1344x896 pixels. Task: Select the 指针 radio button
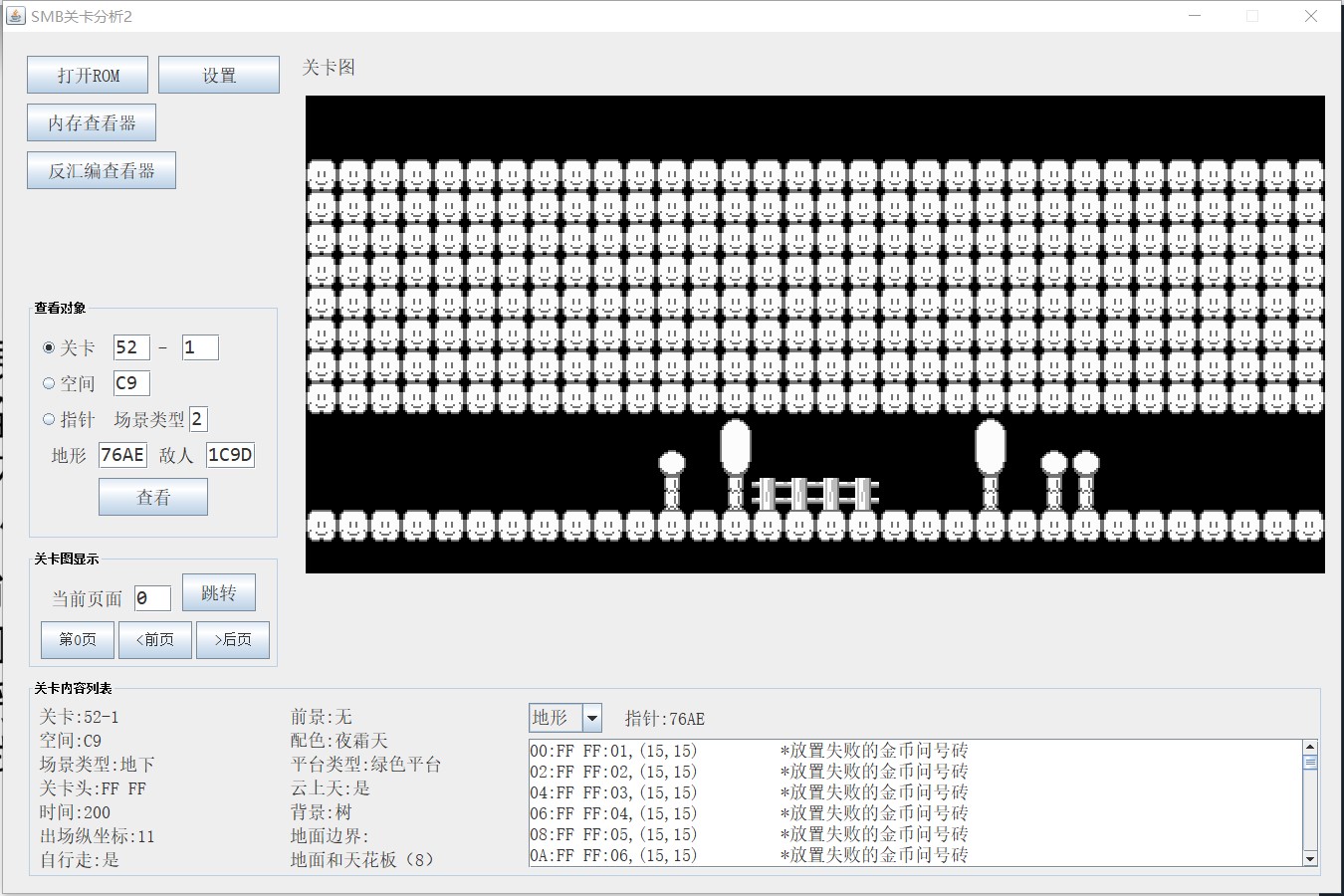tap(49, 419)
